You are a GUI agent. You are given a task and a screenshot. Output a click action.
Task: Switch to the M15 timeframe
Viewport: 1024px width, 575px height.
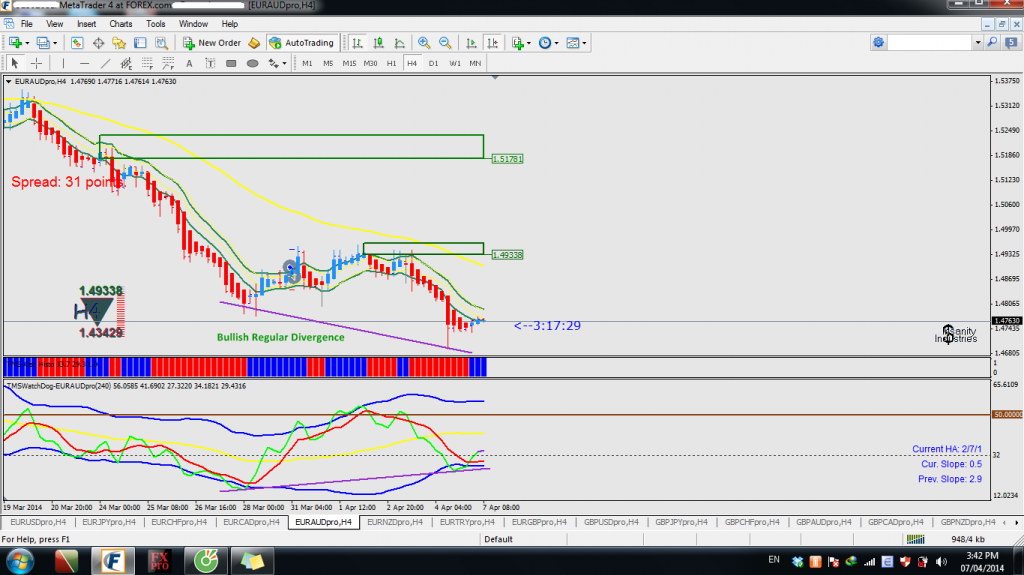point(349,63)
